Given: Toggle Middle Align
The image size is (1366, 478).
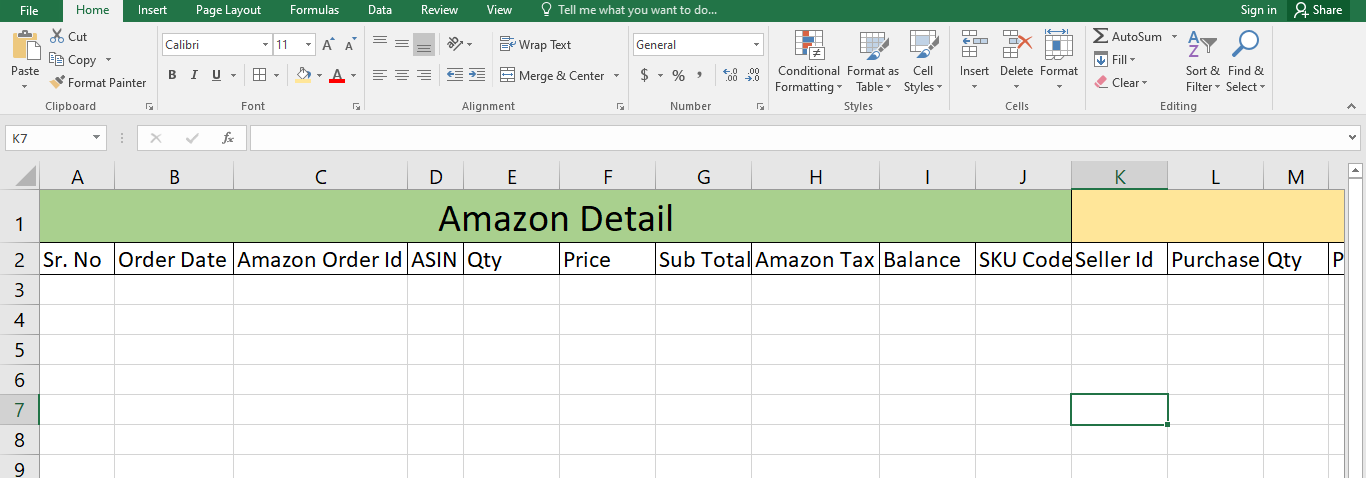Looking at the screenshot, I should pos(402,44).
